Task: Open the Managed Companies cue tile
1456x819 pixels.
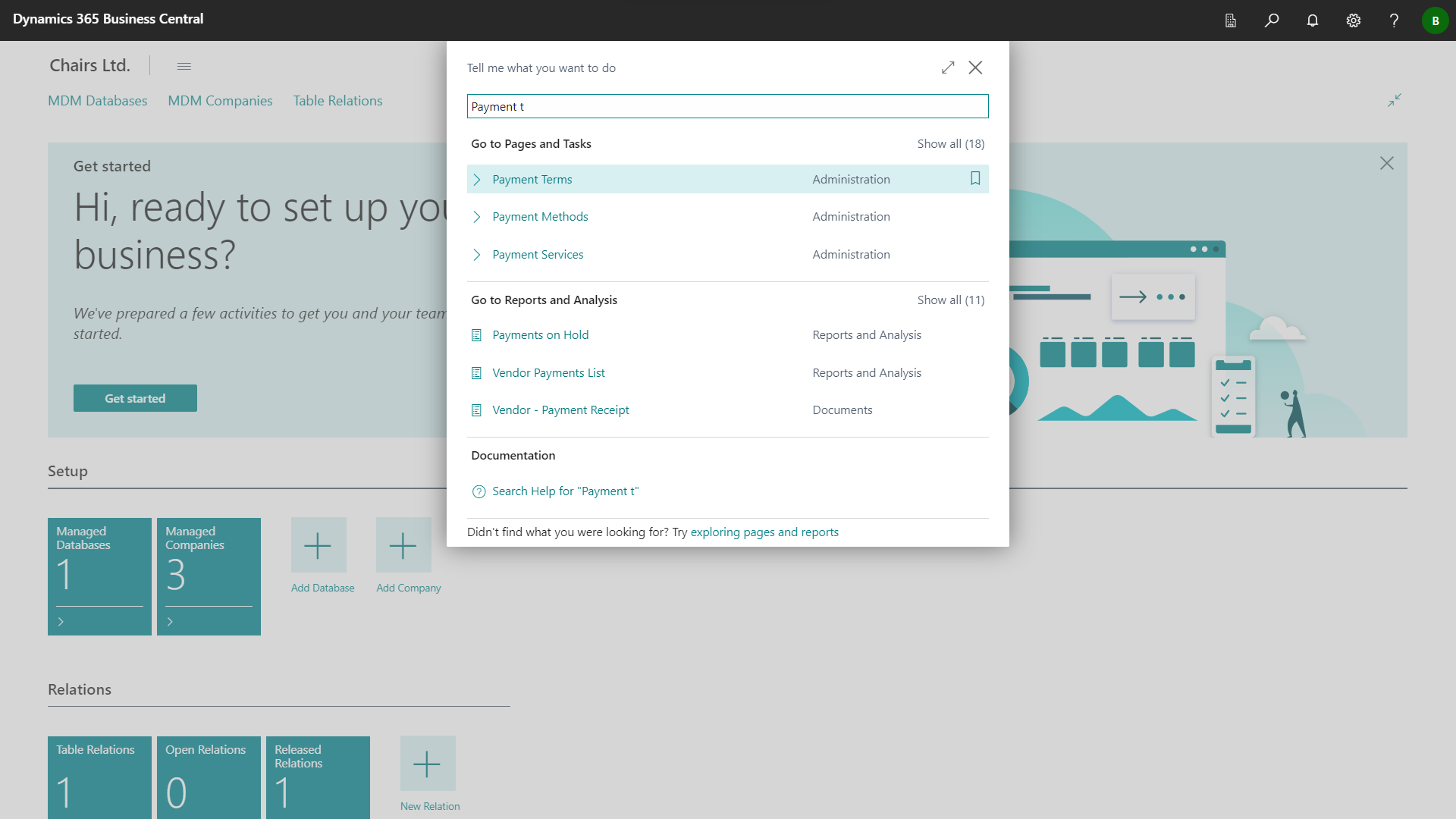Action: pos(209,576)
